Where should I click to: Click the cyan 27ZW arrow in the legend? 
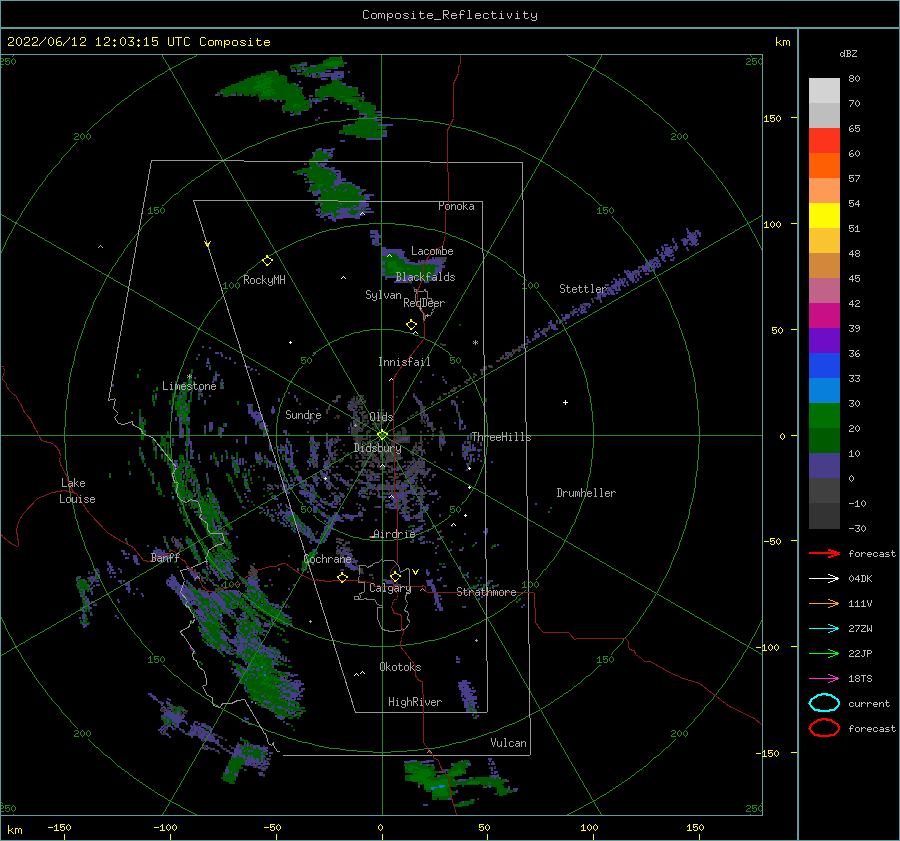click(x=824, y=629)
